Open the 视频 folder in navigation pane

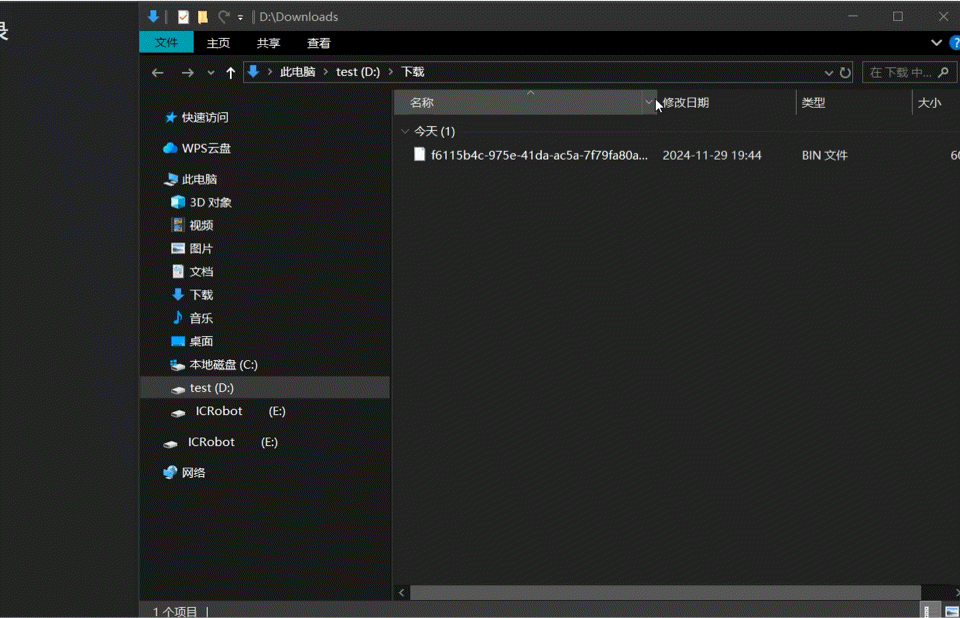201,225
